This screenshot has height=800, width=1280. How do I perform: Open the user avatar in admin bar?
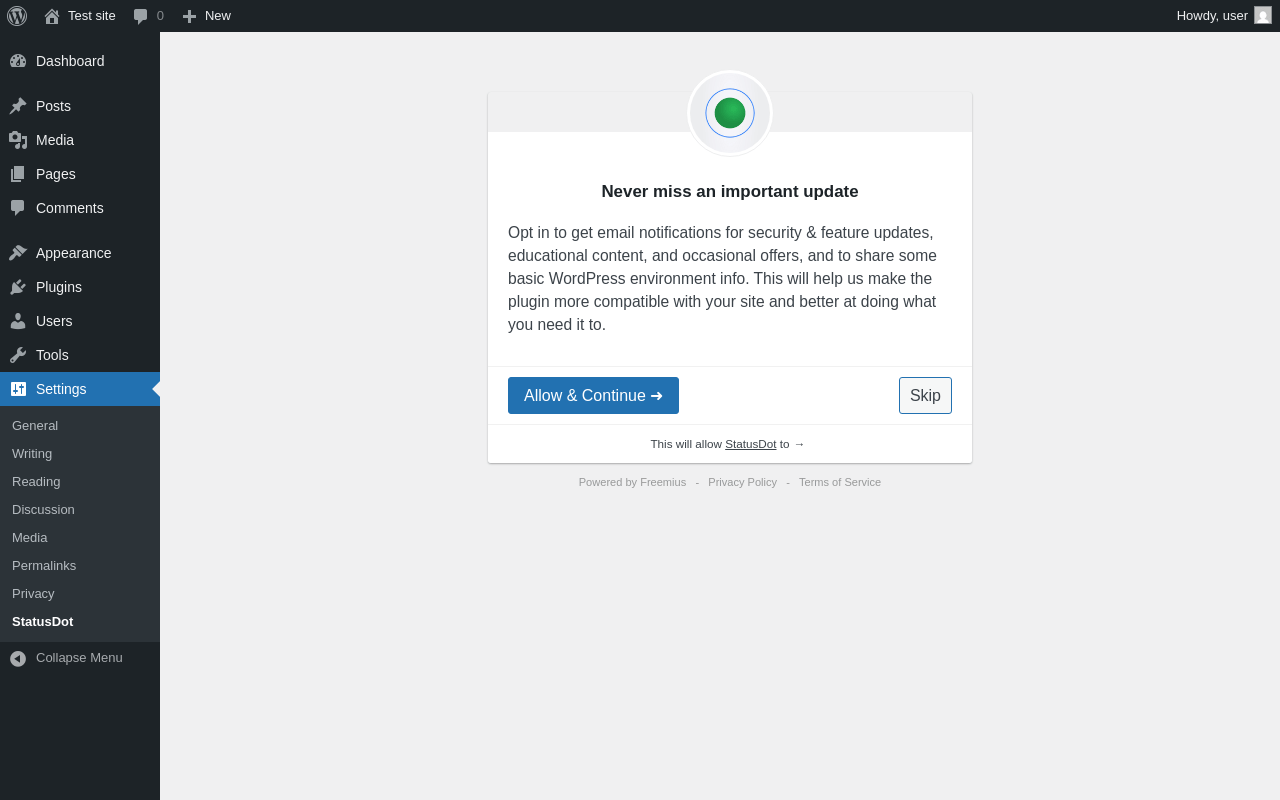coord(1263,15)
